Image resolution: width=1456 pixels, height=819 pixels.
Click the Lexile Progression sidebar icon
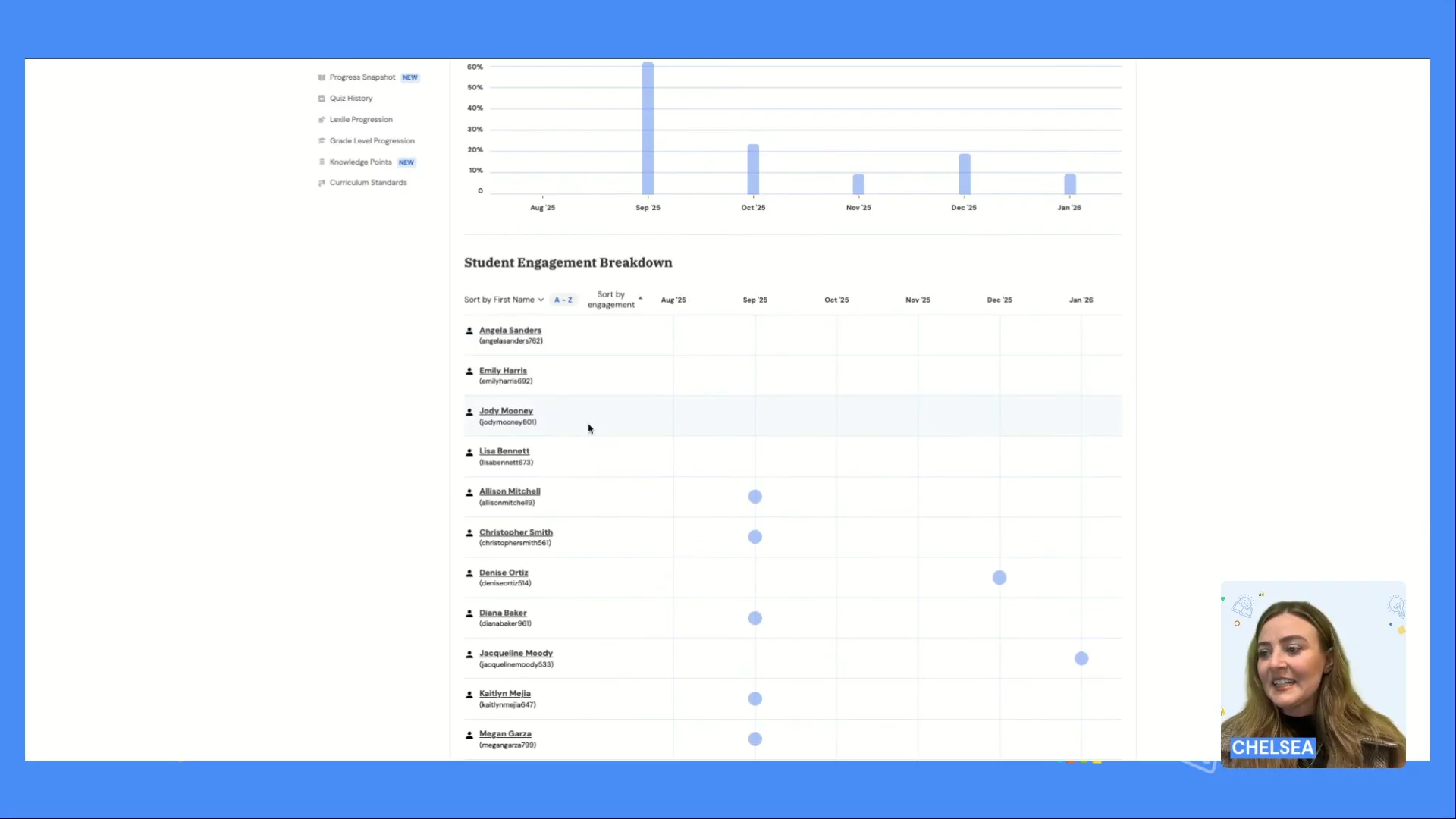pos(322,120)
